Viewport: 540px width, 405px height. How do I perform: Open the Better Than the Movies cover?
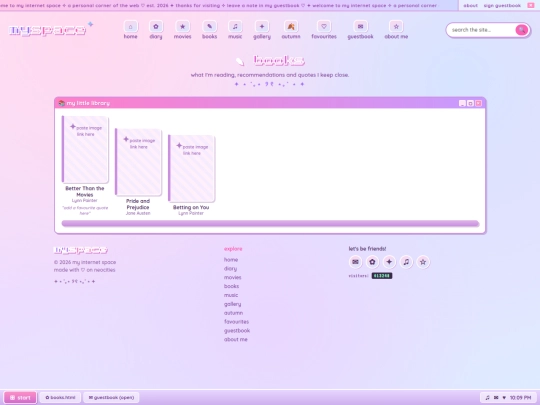(x=85, y=149)
